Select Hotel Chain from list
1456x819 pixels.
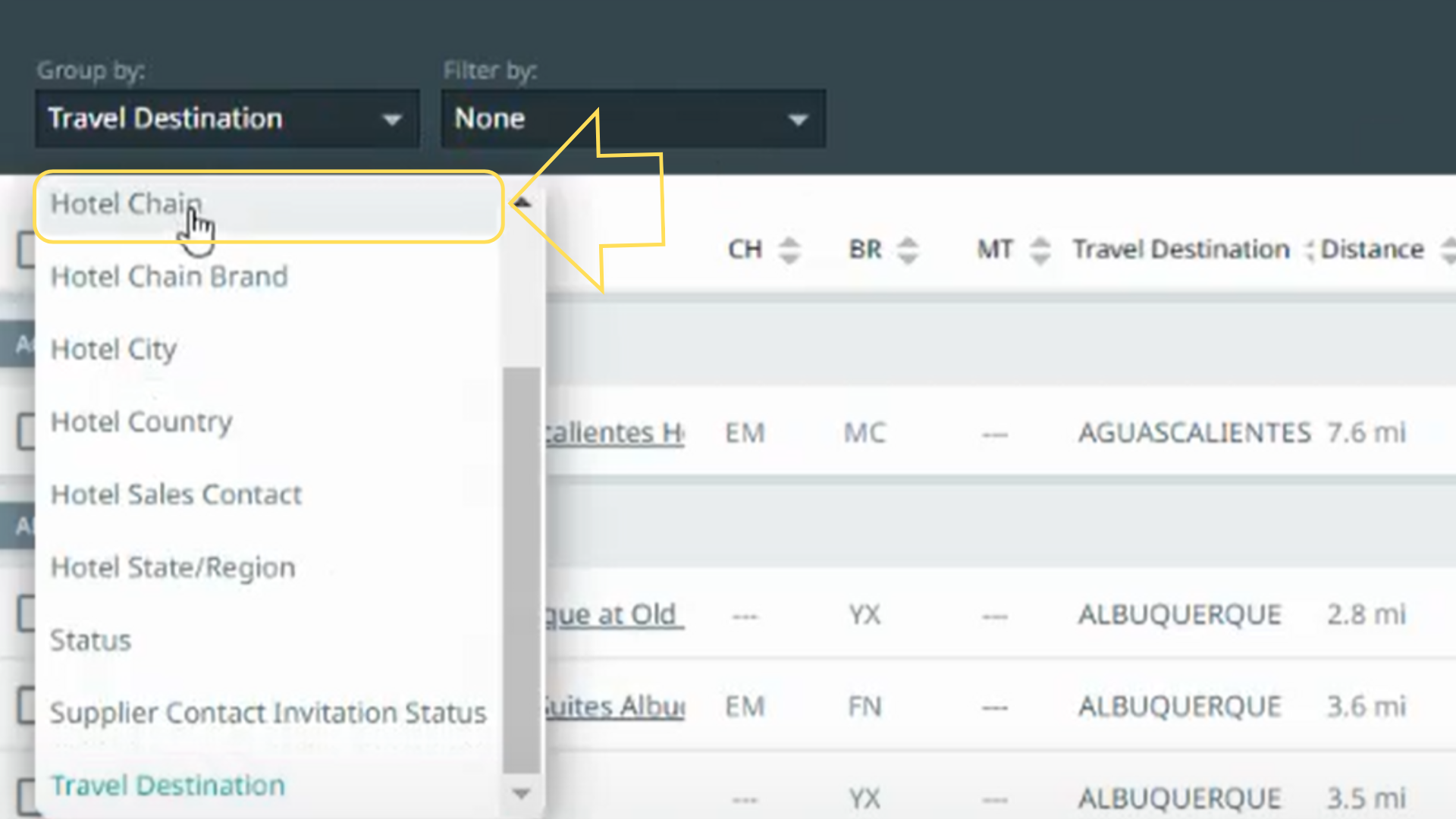tap(126, 204)
